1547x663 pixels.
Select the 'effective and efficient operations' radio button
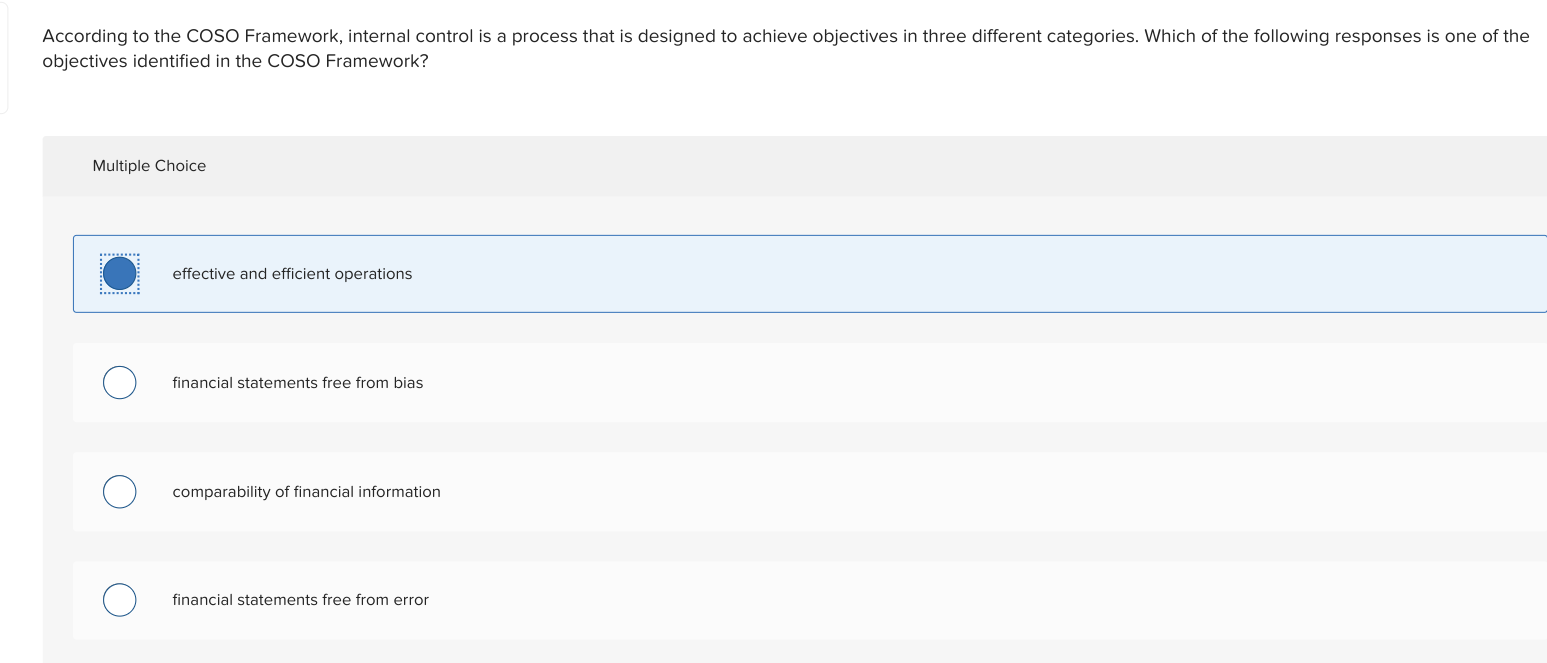[x=119, y=272]
